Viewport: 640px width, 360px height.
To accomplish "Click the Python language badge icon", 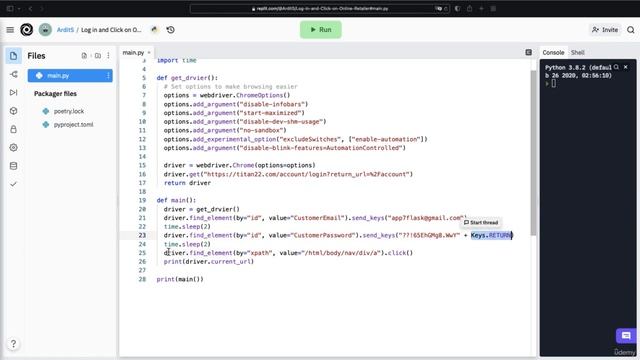I will click(154, 29).
